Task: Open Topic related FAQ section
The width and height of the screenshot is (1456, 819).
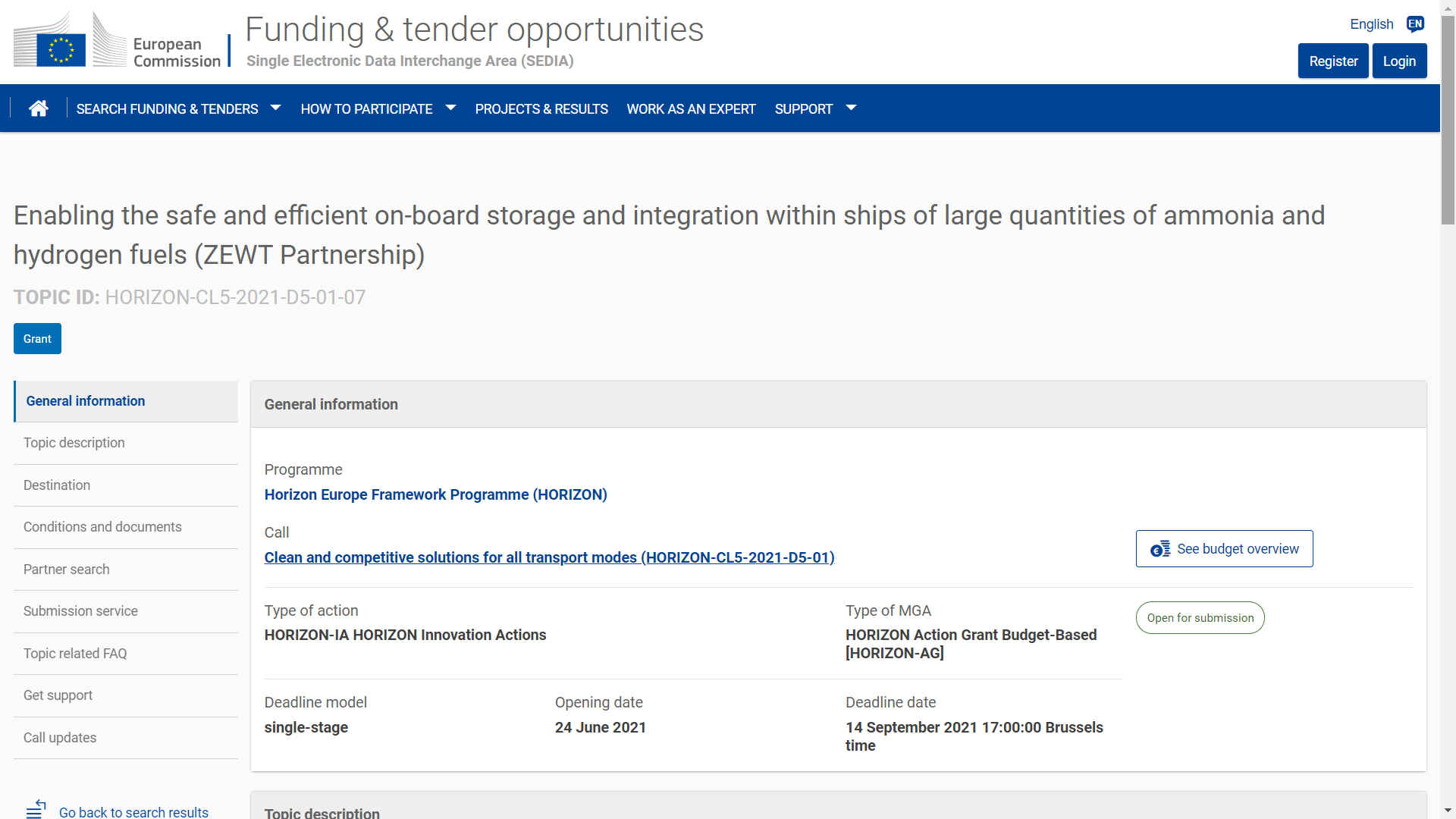Action: click(x=126, y=654)
